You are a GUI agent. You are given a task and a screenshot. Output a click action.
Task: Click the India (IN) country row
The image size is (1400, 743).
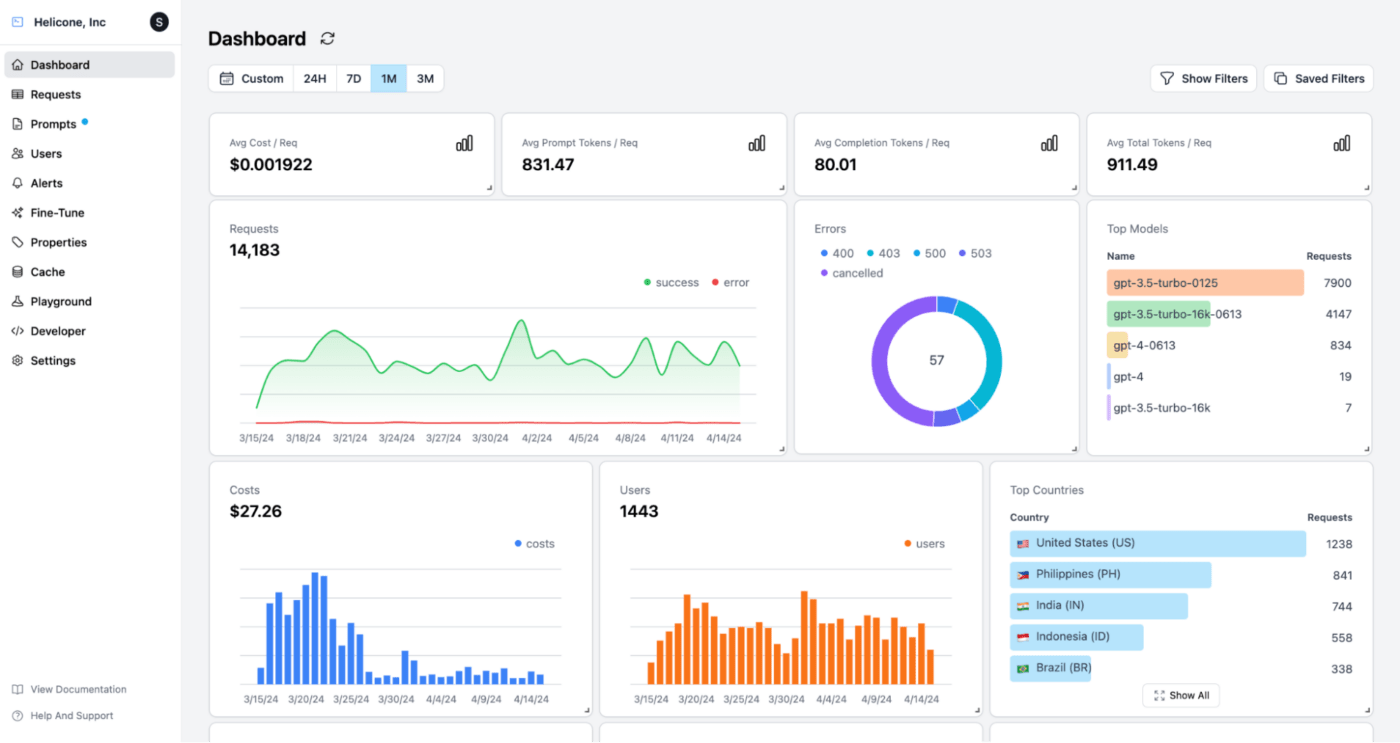click(1180, 606)
